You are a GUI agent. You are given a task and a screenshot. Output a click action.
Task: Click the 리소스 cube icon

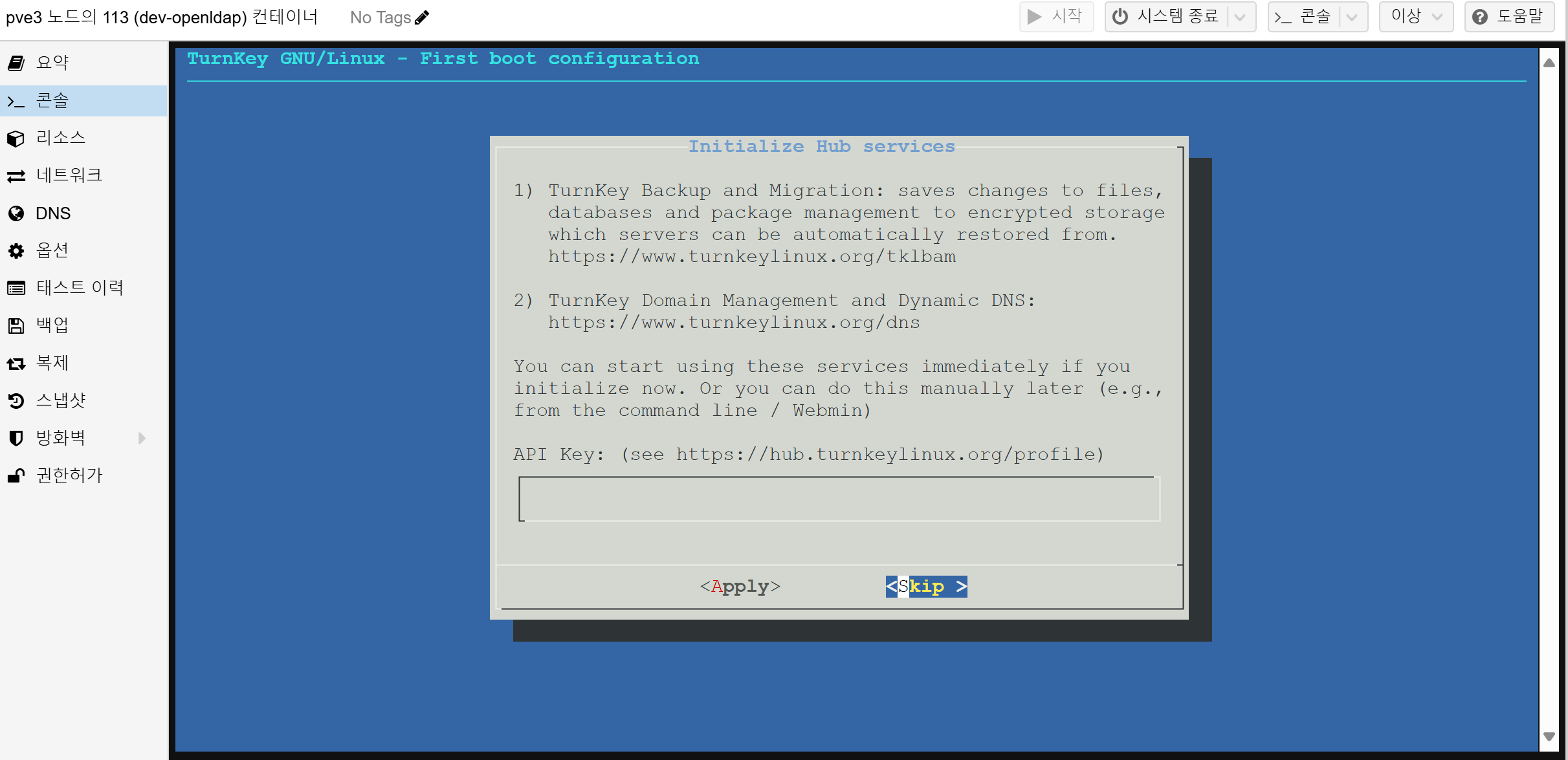(x=16, y=138)
